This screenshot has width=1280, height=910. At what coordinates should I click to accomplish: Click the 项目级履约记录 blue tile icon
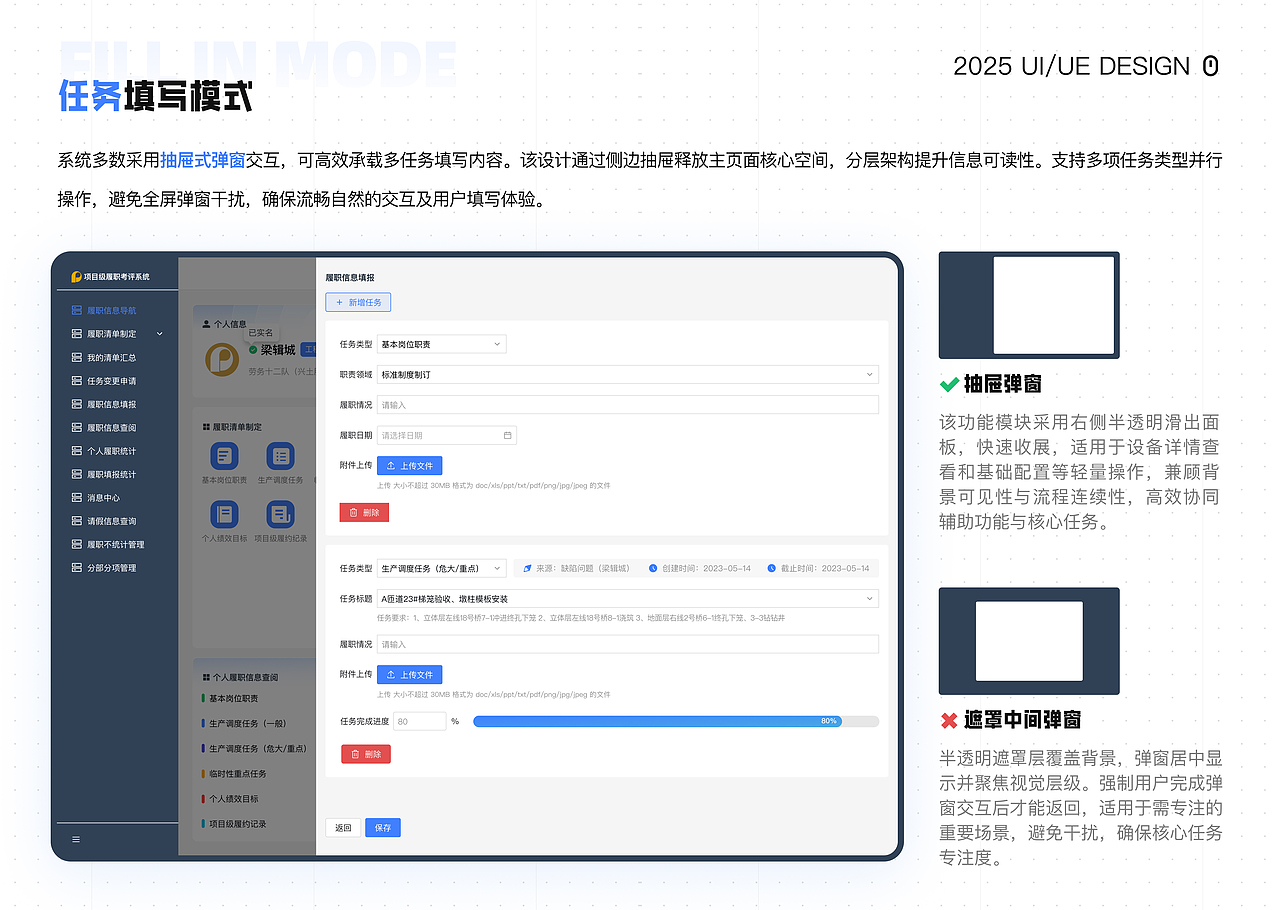tap(280, 515)
